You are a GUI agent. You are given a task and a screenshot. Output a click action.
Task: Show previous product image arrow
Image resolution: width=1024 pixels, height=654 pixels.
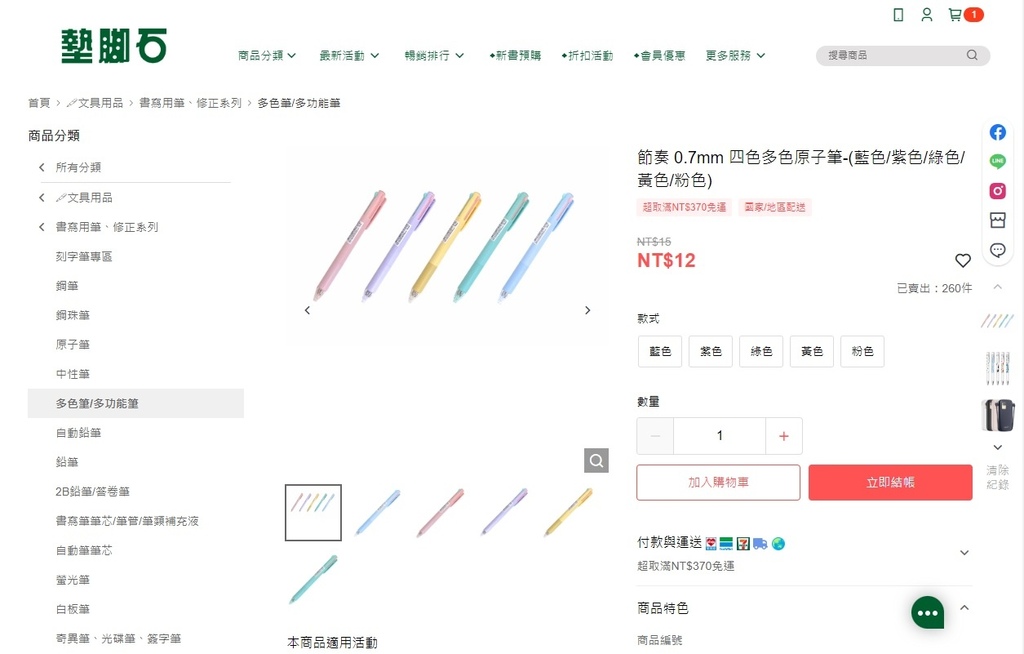(x=307, y=310)
